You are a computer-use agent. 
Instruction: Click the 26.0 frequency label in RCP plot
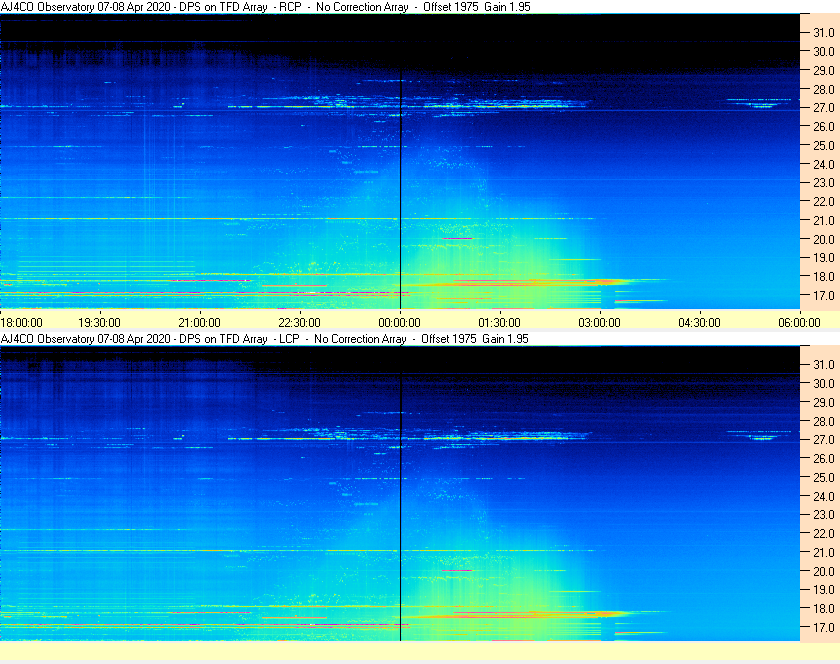point(824,126)
